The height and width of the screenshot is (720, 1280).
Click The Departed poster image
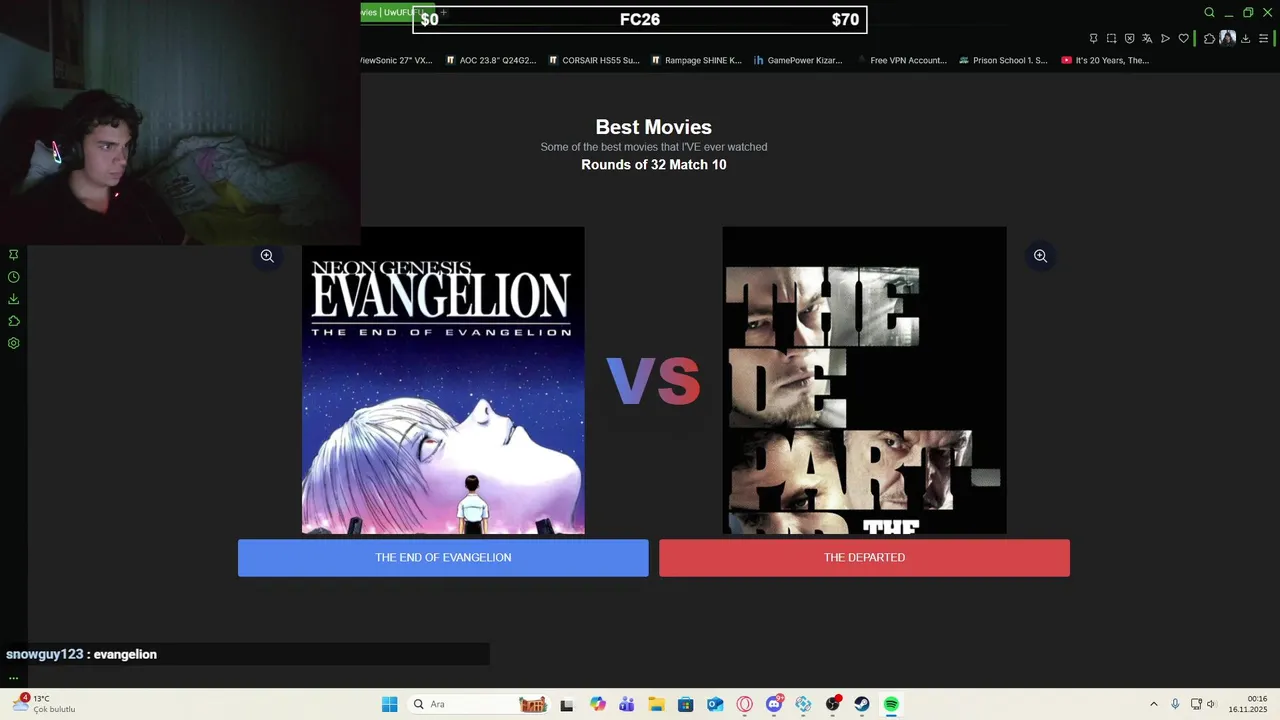coord(864,380)
